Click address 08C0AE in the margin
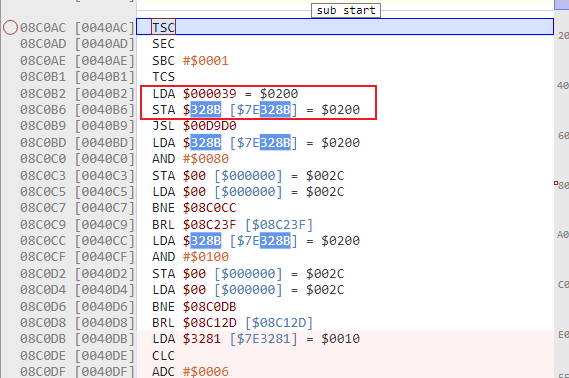This screenshot has width=569, height=378. coord(43,61)
